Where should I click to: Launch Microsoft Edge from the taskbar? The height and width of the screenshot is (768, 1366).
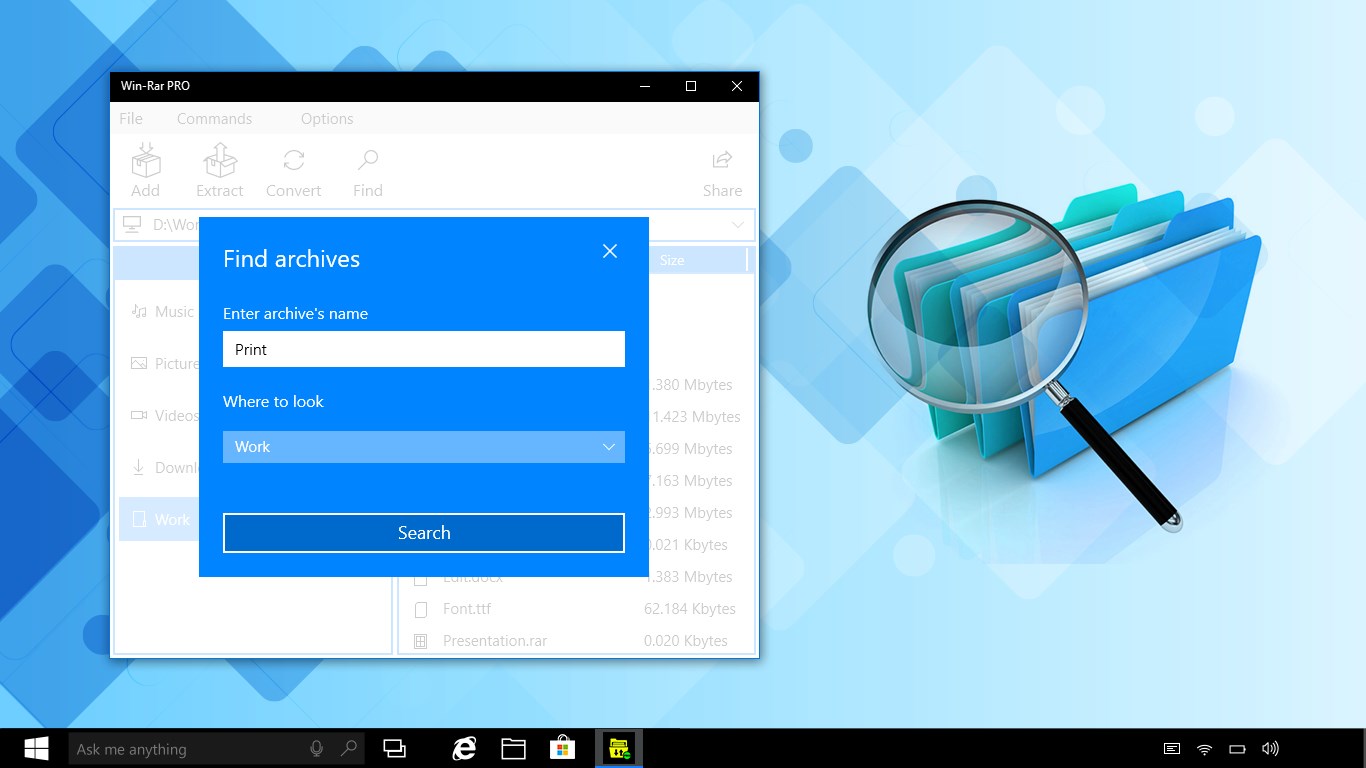[x=464, y=749]
